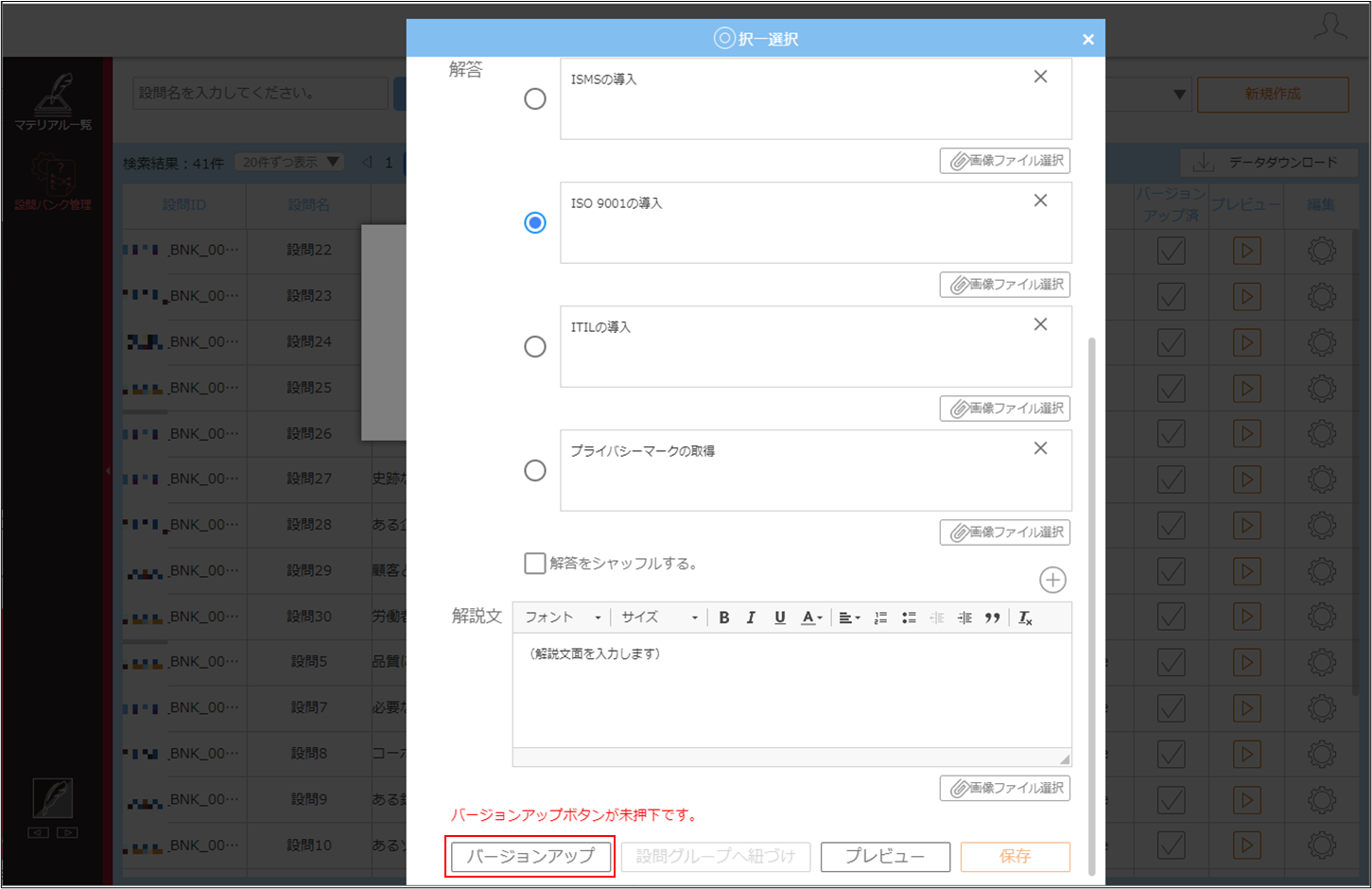Toggle the version-up checkbox for 設問26 row
This screenshot has height=889, width=1372.
(x=1171, y=433)
